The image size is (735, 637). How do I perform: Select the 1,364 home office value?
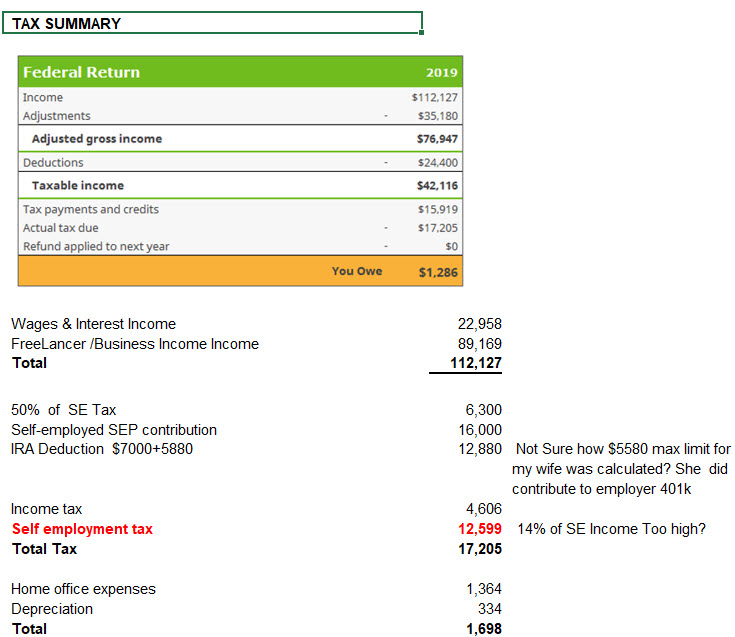pyautogui.click(x=484, y=589)
